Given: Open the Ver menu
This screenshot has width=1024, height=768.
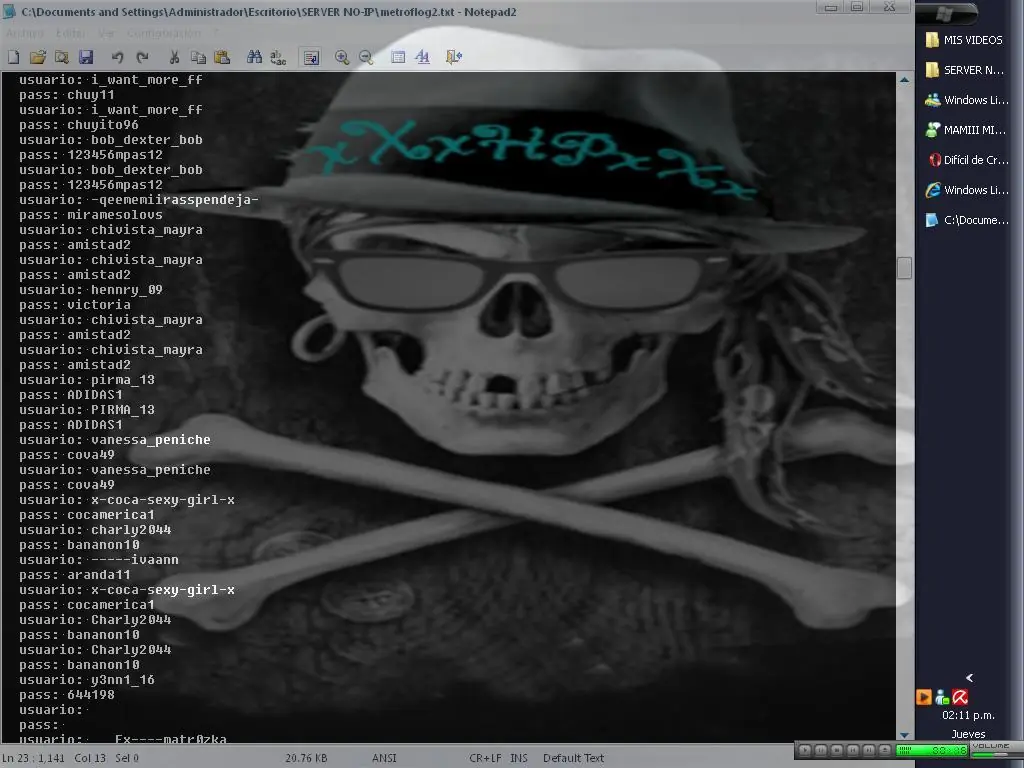Looking at the screenshot, I should pyautogui.click(x=106, y=33).
